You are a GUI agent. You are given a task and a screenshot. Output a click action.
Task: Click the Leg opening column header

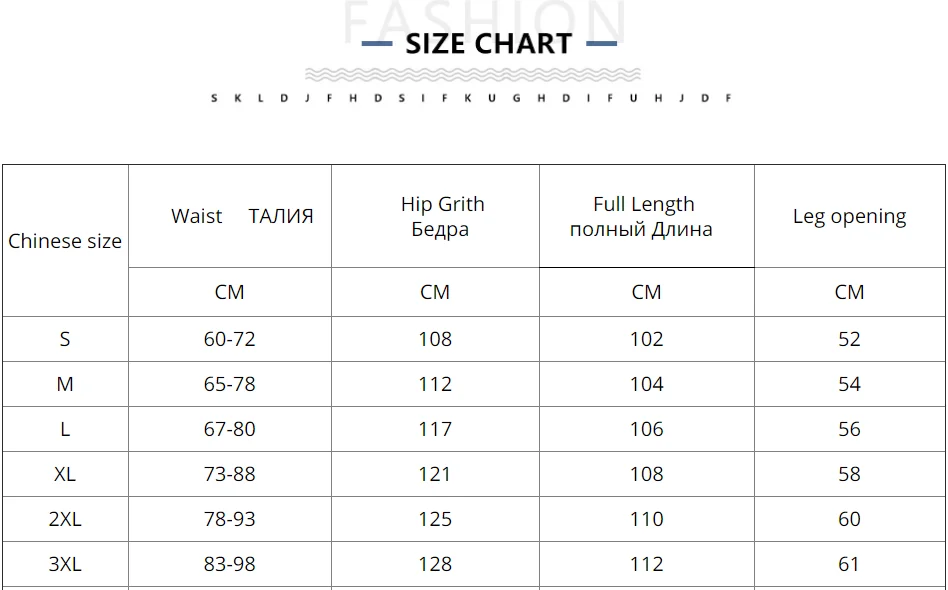pyautogui.click(x=849, y=216)
